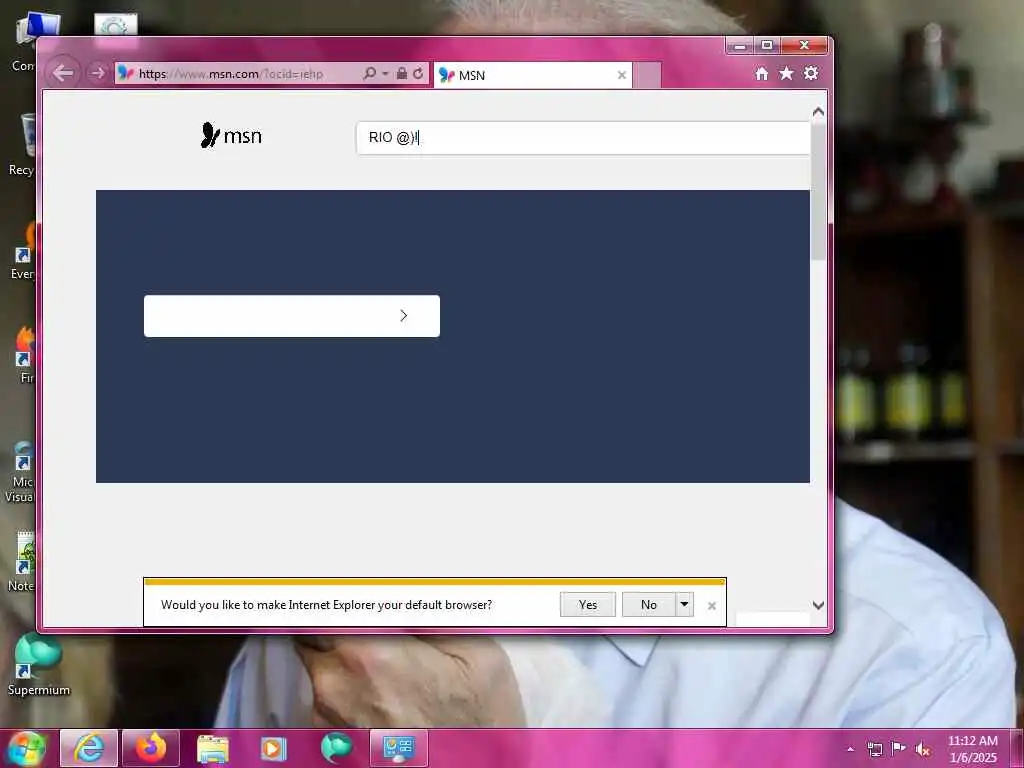The height and width of the screenshot is (768, 1024).
Task: Click the Forward navigation arrow
Action: coord(97,73)
